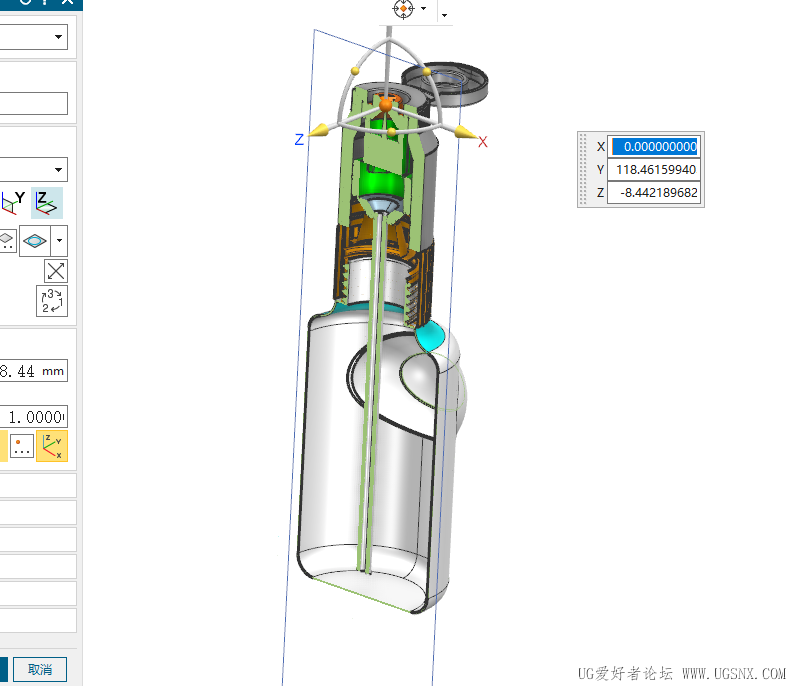Click the snap point crosshair icon in toolbar
This screenshot has width=791, height=686.
403,9
